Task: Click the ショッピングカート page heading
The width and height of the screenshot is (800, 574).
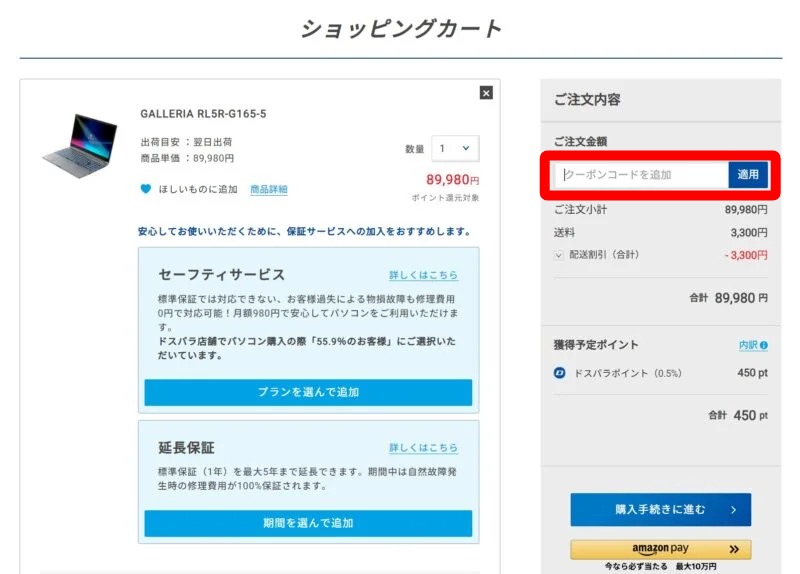Action: [x=401, y=29]
